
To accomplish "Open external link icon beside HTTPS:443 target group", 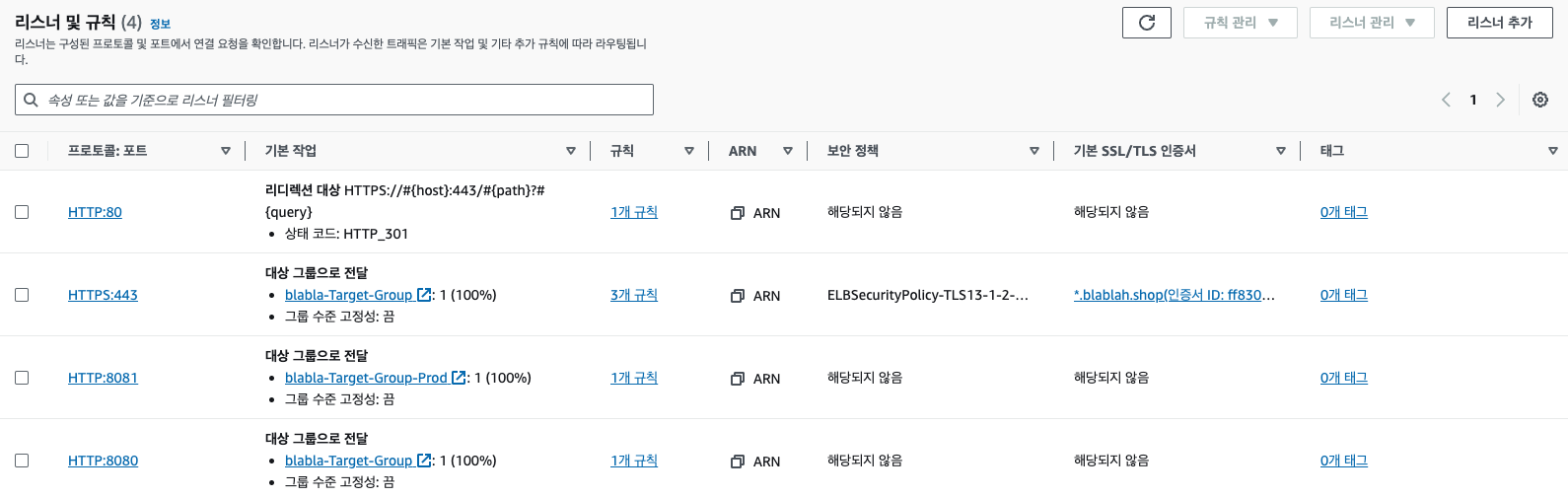I will (x=424, y=295).
